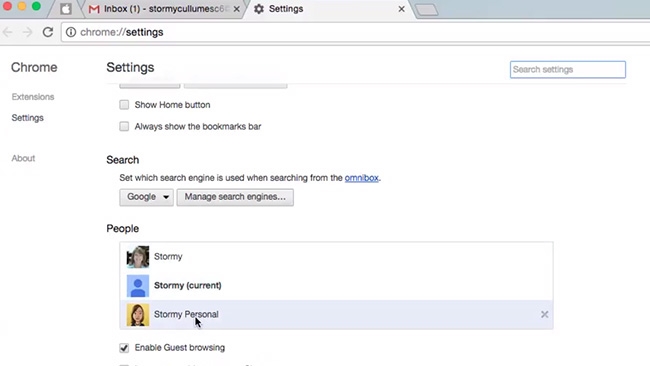The height and width of the screenshot is (366, 650).
Task: Select the Stormy (current) profile row
Action: coord(336,285)
